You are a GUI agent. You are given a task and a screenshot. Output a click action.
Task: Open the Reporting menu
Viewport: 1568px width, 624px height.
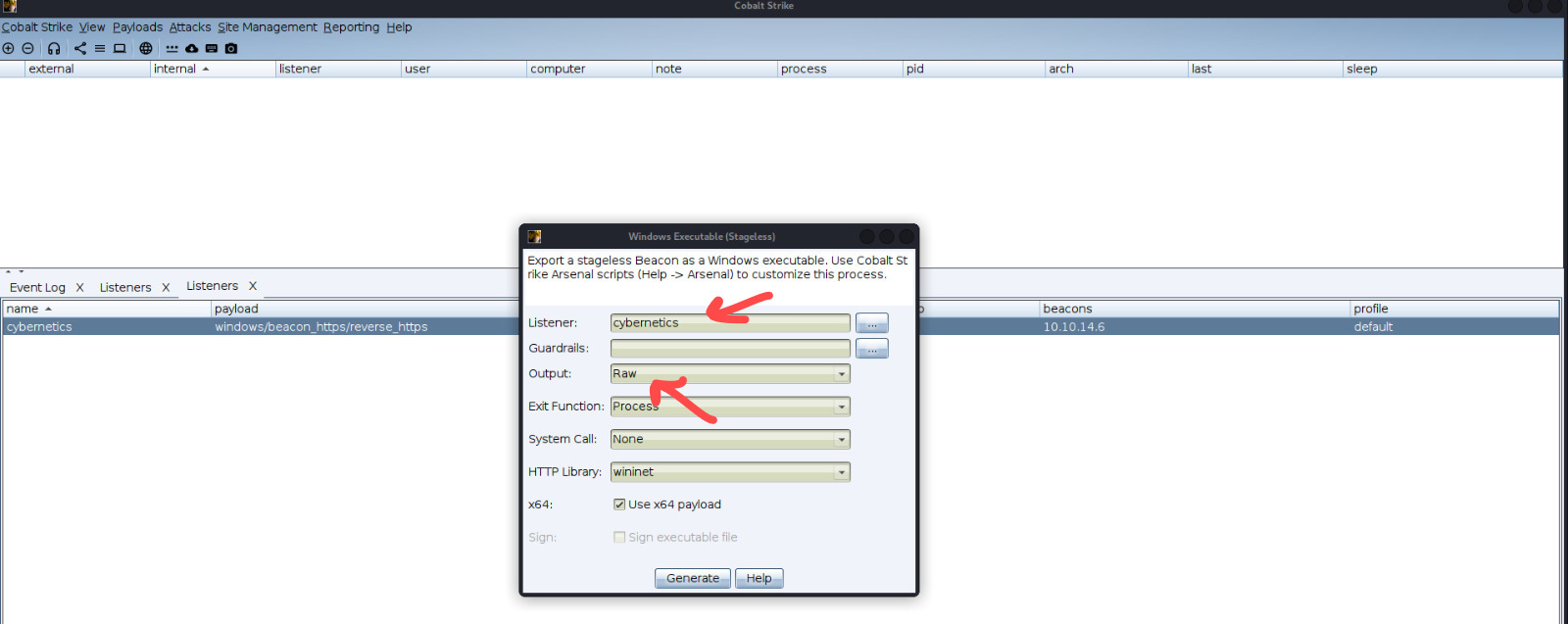351,27
